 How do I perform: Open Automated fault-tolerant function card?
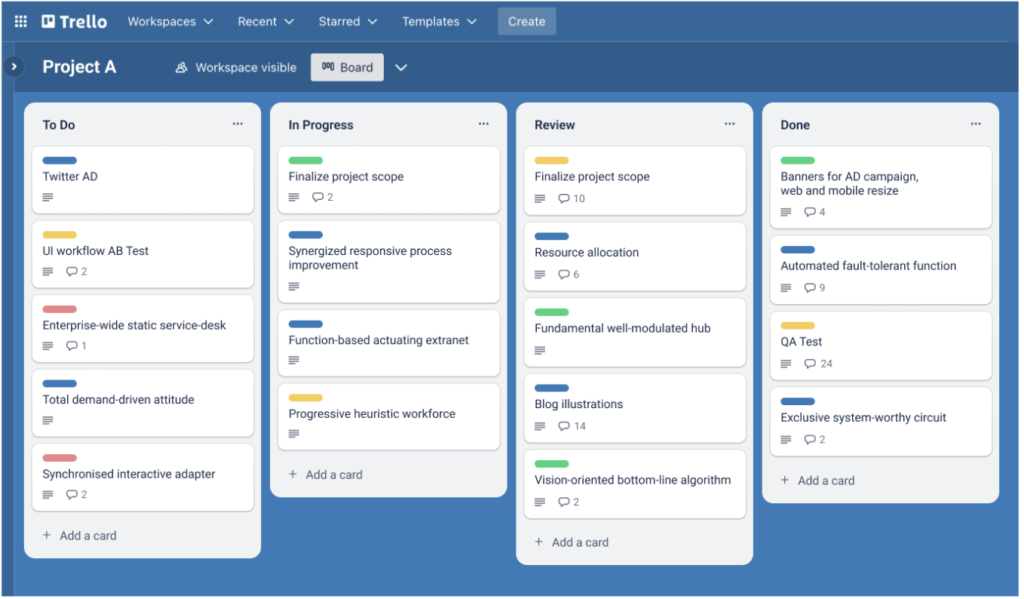[x=880, y=270]
